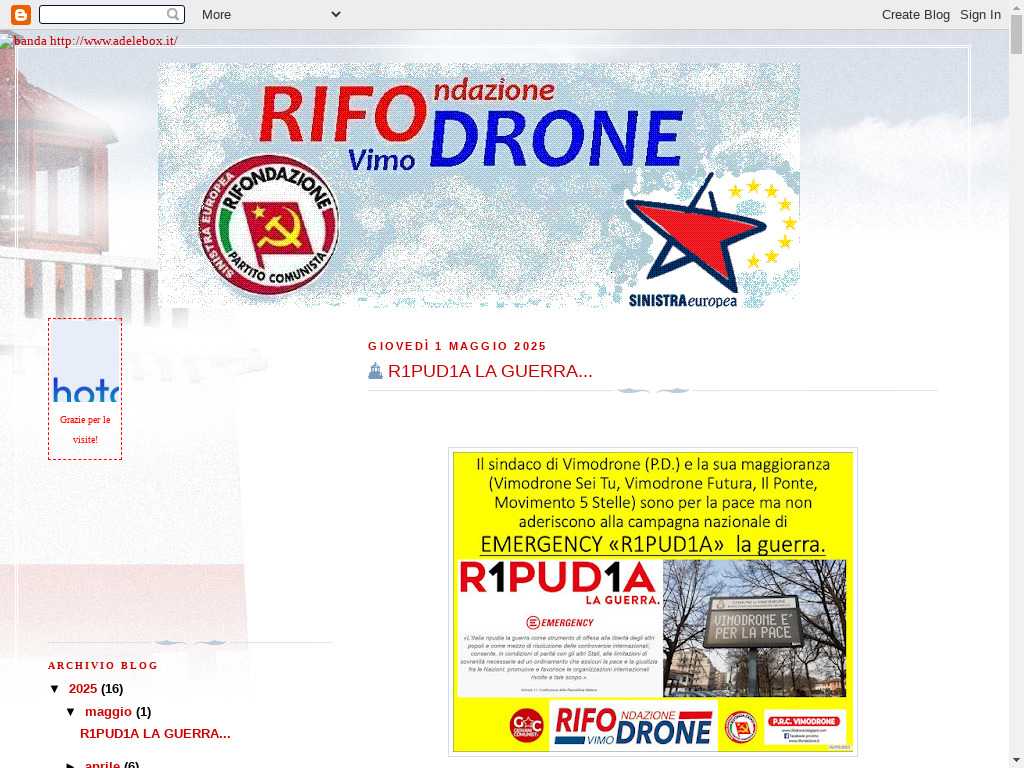The width and height of the screenshot is (1024, 768).
Task: Click the Rifondazione Vimodrone header banner
Action: click(479, 185)
